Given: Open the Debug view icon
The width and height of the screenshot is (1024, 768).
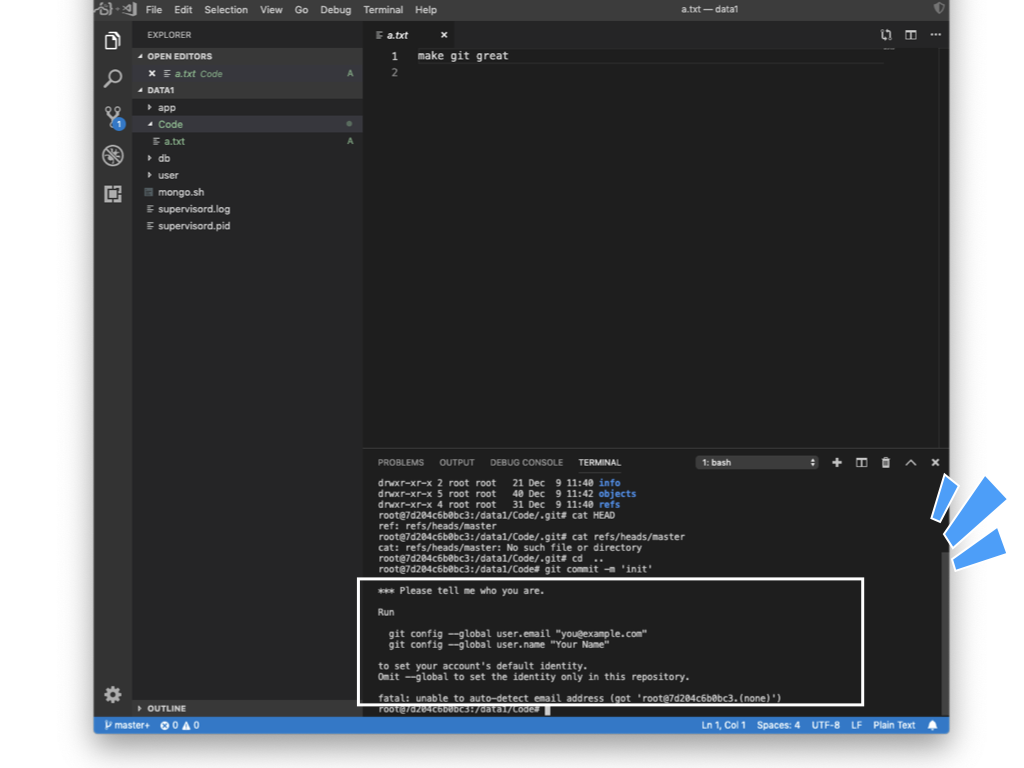Looking at the screenshot, I should tap(113, 156).
